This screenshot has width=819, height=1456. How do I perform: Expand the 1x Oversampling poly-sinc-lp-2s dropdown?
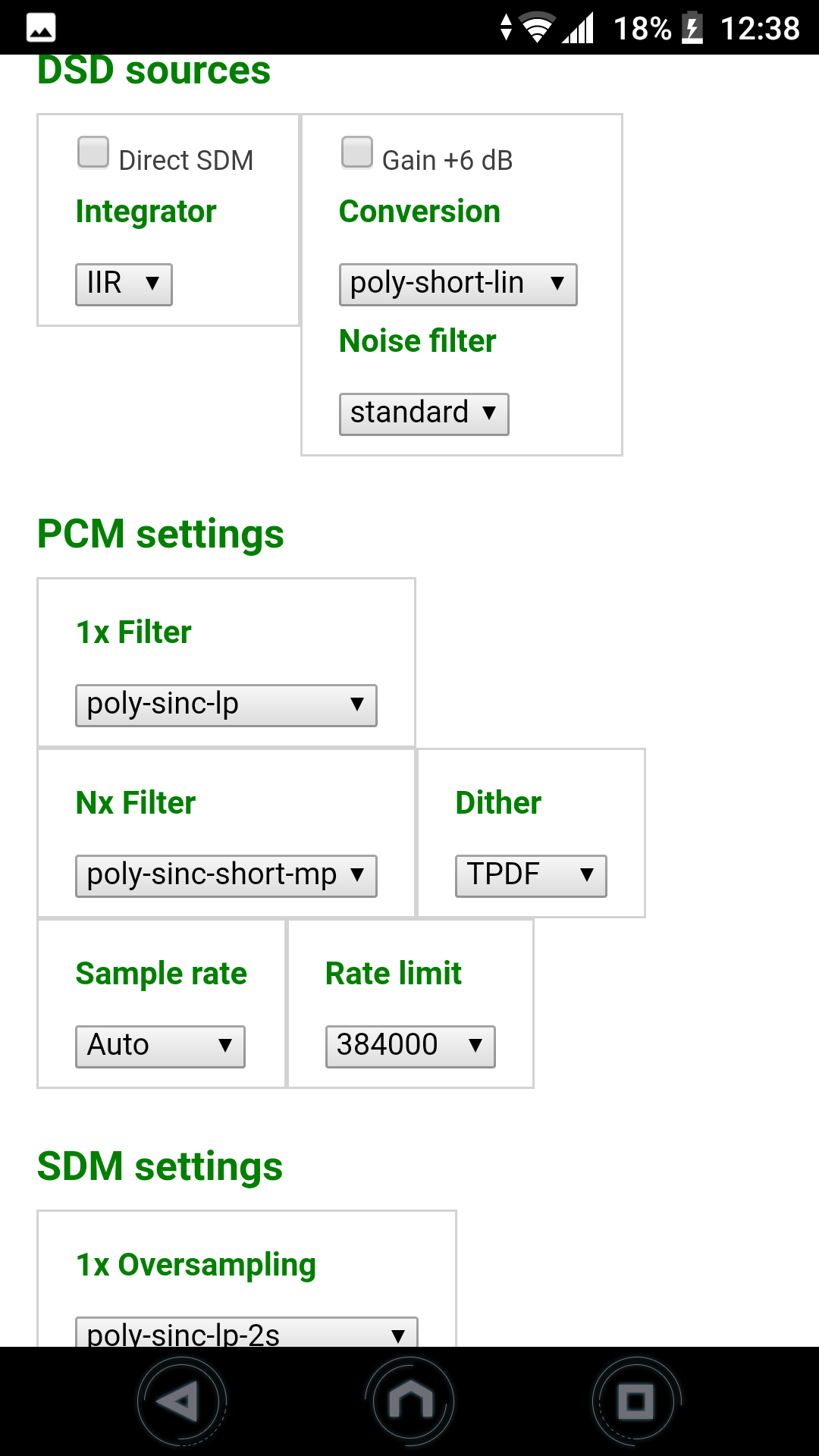[x=246, y=1333]
